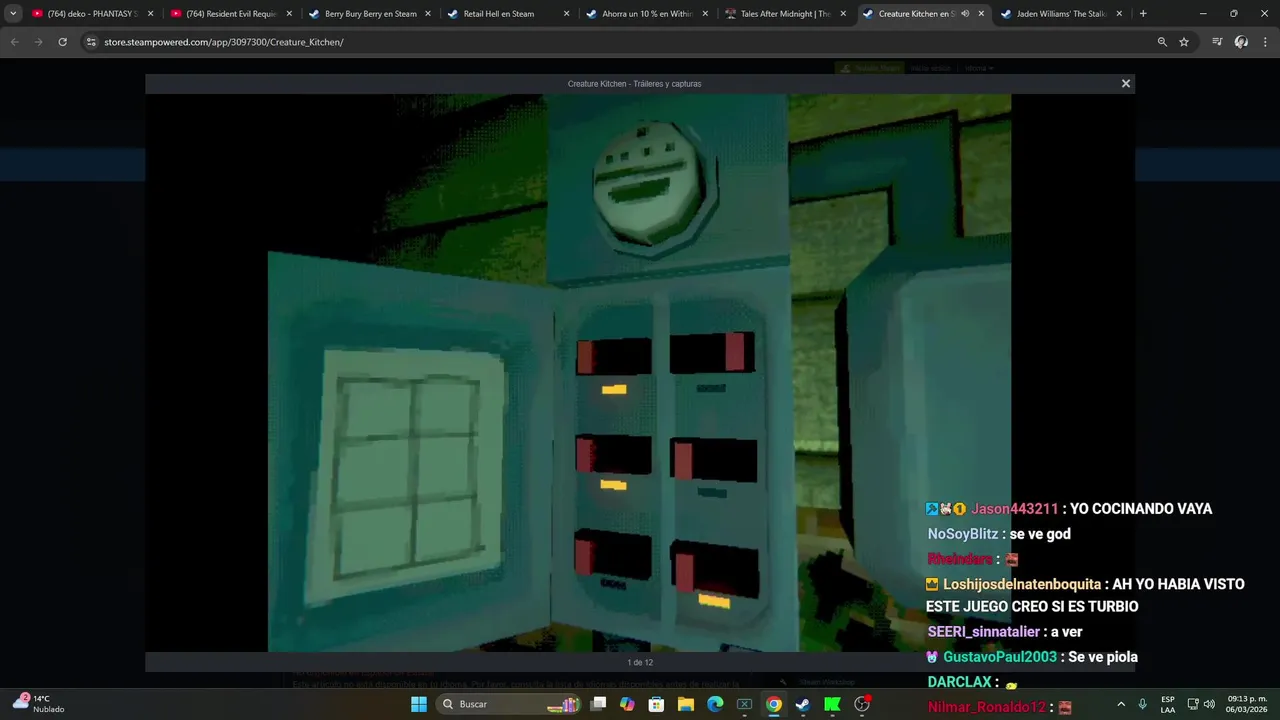Viewport: 1280px width, 720px height.
Task: Go back to the previous page
Action: pos(14,42)
